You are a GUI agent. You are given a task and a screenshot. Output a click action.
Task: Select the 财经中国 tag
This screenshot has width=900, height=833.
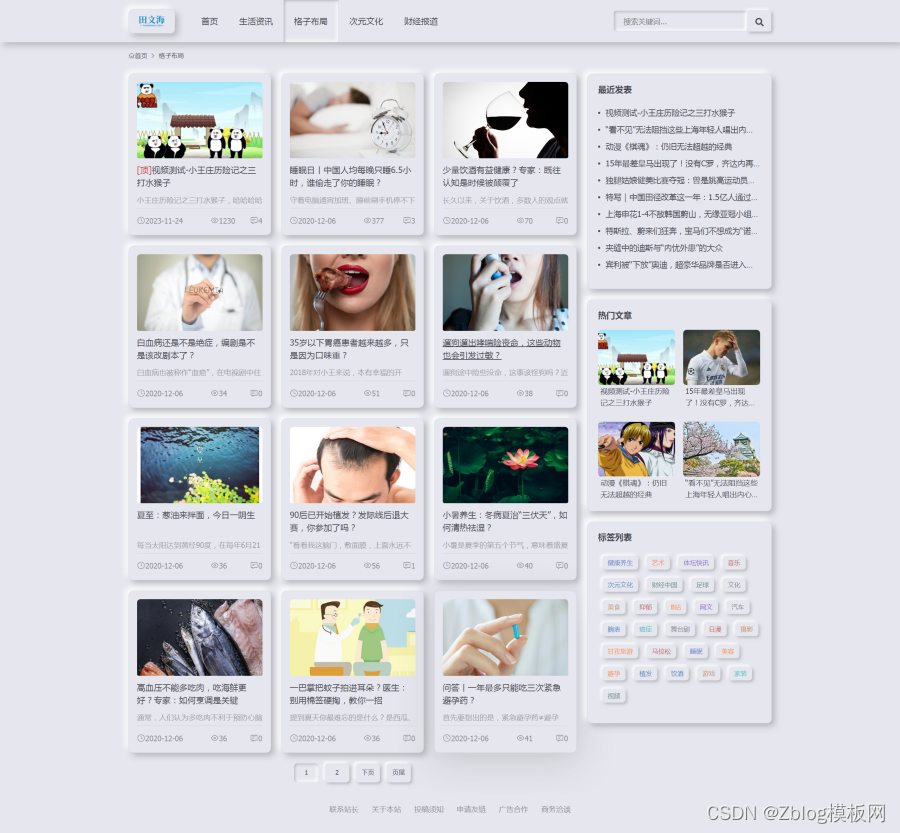[x=664, y=585]
